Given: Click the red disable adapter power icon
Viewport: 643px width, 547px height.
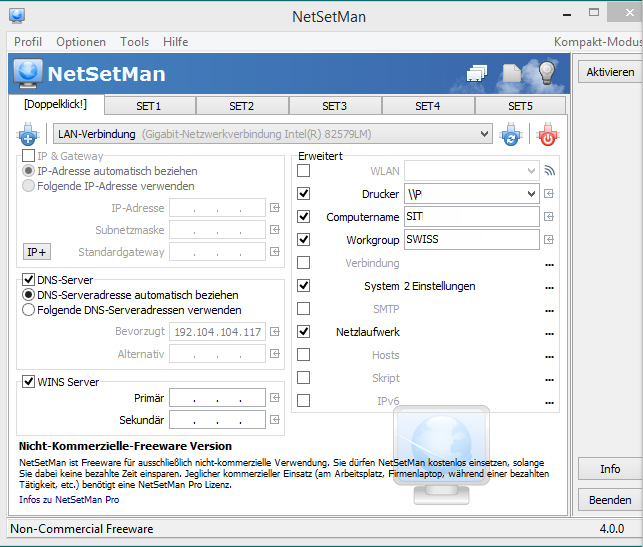Looking at the screenshot, I should pos(547,134).
